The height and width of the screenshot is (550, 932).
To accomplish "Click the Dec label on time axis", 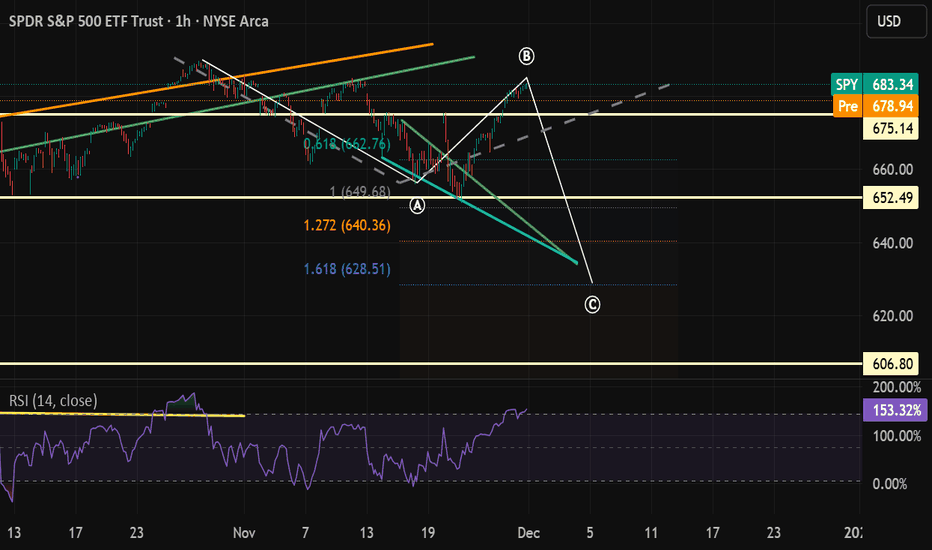I will click(528, 531).
